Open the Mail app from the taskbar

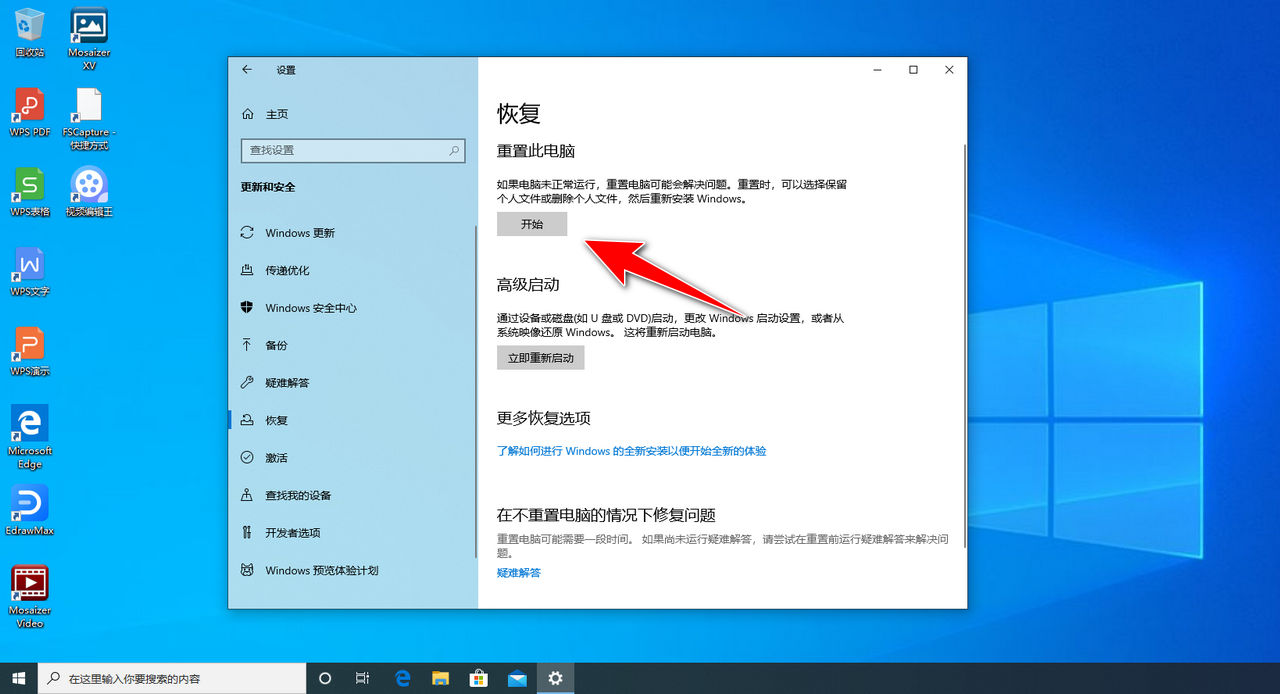517,678
